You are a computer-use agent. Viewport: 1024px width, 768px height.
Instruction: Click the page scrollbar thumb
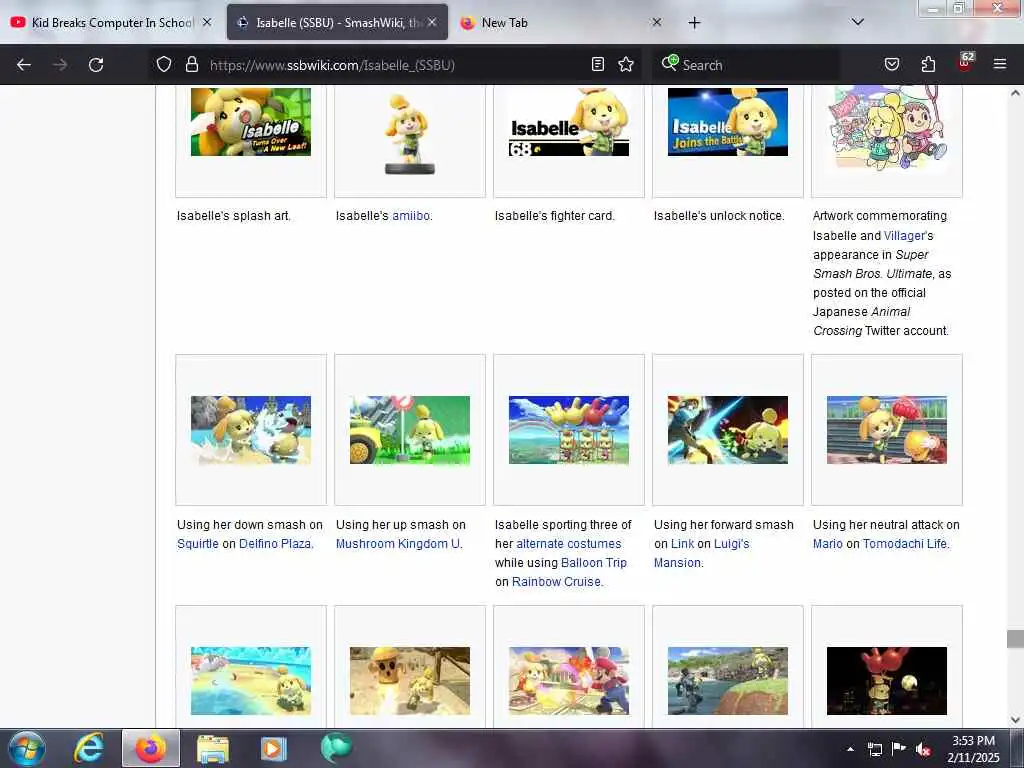(1015, 639)
